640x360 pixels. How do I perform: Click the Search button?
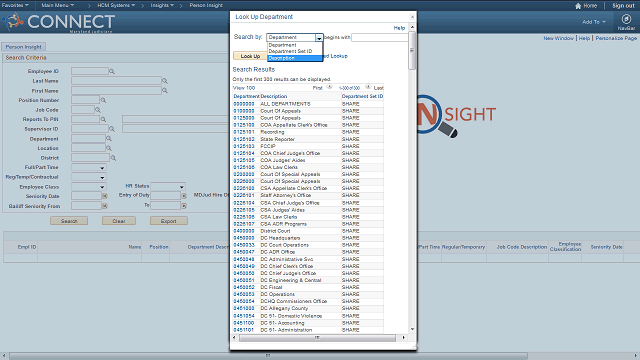pyautogui.click(x=69, y=221)
